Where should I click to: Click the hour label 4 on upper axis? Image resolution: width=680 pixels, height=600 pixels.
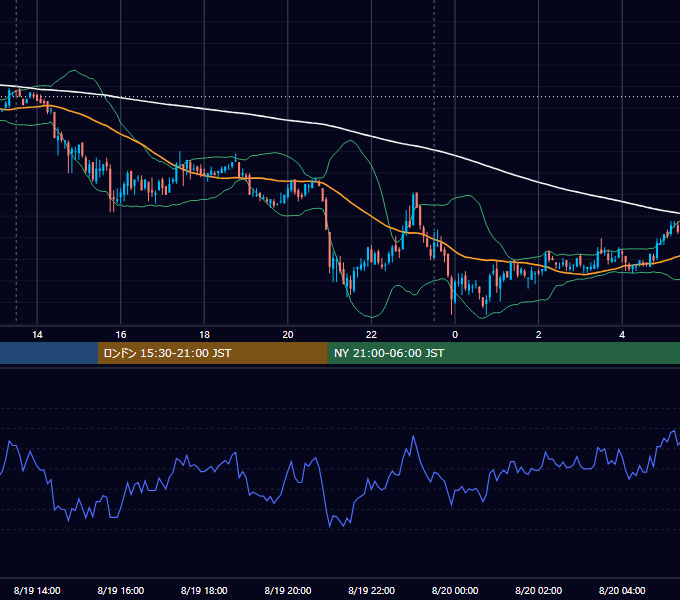tap(622, 335)
